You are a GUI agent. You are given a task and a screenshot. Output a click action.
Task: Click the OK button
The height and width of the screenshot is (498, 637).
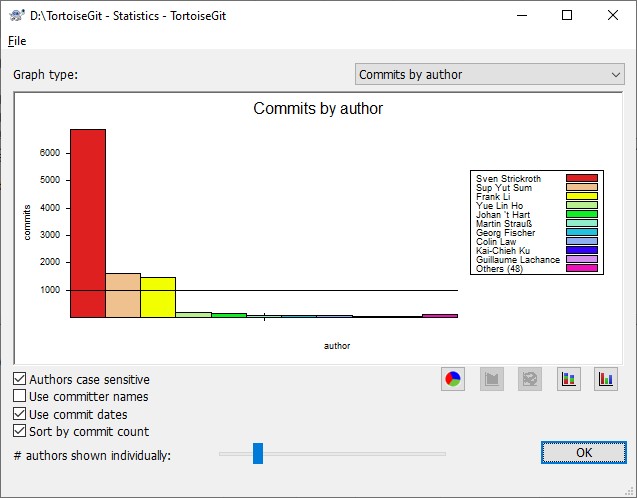(x=584, y=453)
